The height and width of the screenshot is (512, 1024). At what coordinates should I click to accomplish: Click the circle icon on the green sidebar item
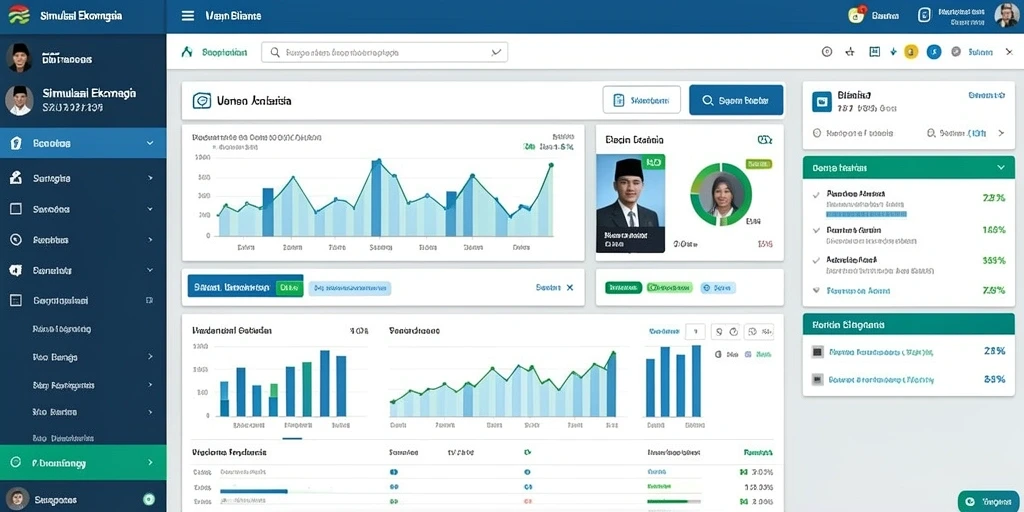(x=16, y=462)
